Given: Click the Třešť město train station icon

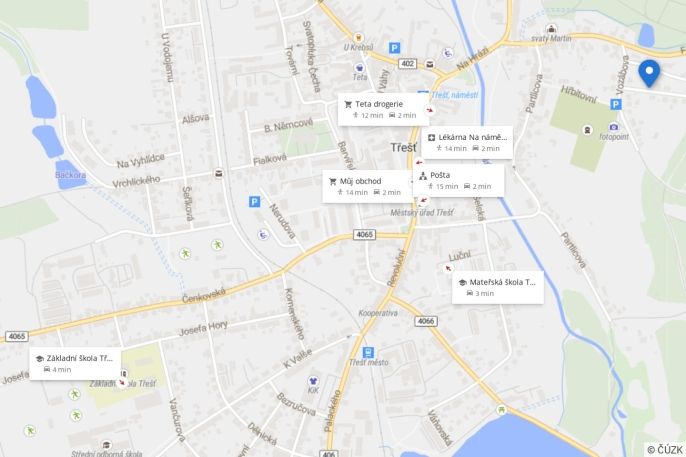Looking at the screenshot, I should (x=368, y=352).
